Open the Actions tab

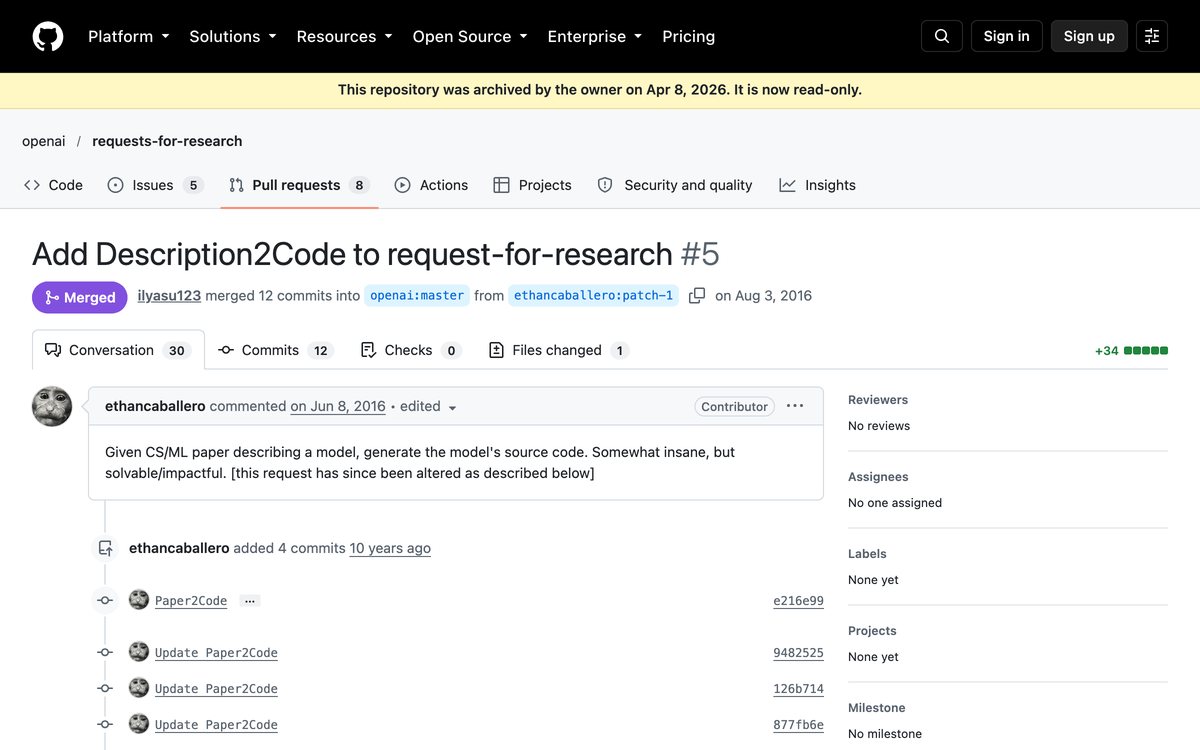point(431,185)
